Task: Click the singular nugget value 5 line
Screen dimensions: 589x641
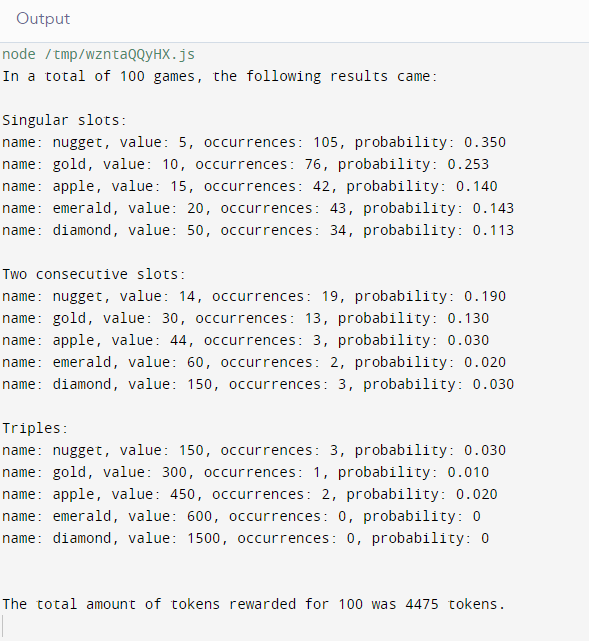Action: point(254,143)
